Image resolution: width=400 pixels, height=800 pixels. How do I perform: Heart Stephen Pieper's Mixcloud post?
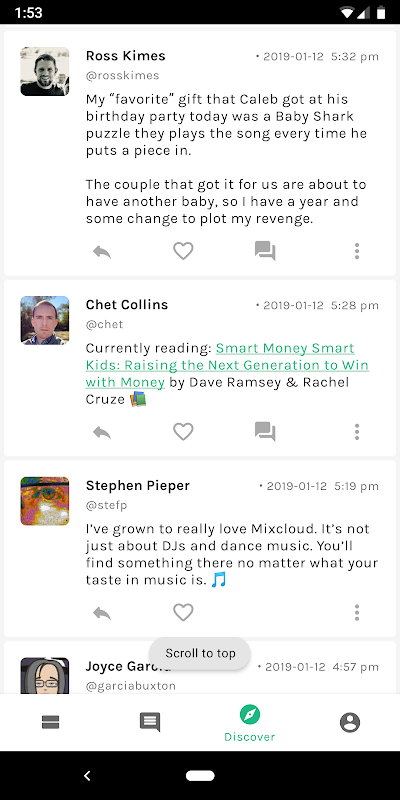(183, 612)
